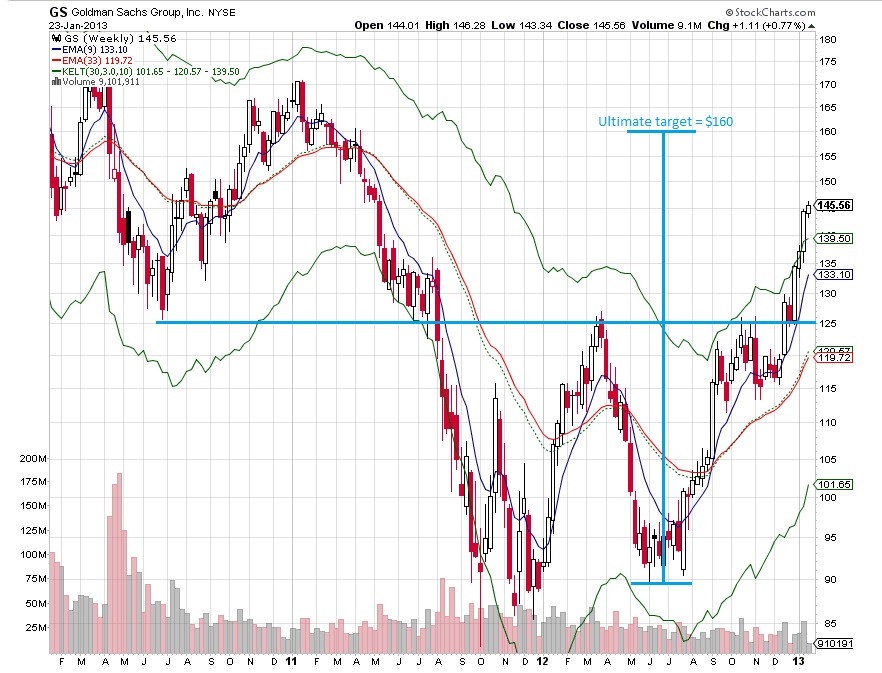Click the 133.10 blue flag on the price axis
The width and height of the screenshot is (882, 673).
834,275
